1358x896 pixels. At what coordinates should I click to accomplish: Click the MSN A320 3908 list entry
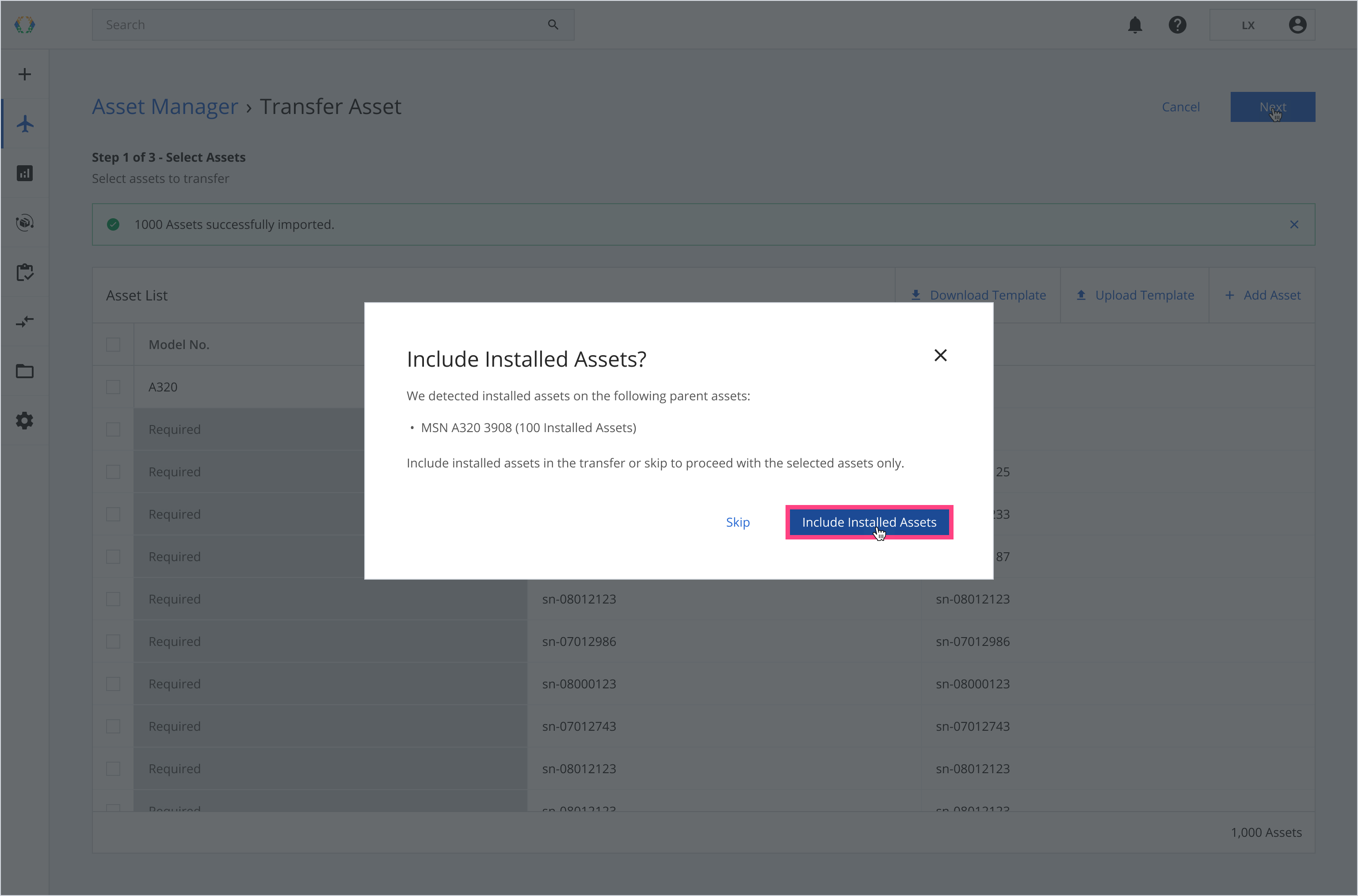528,428
